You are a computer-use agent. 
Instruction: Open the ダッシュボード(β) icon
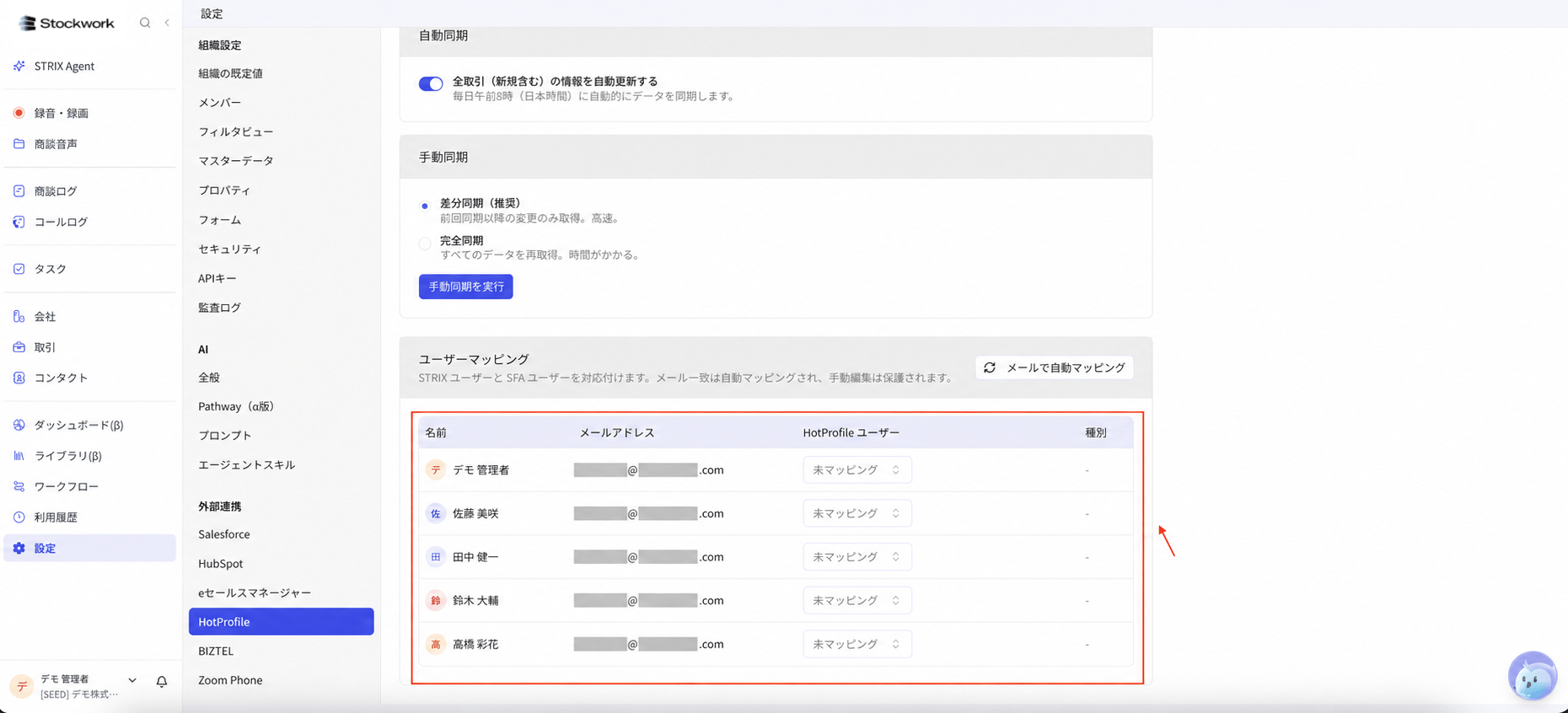tap(19, 425)
